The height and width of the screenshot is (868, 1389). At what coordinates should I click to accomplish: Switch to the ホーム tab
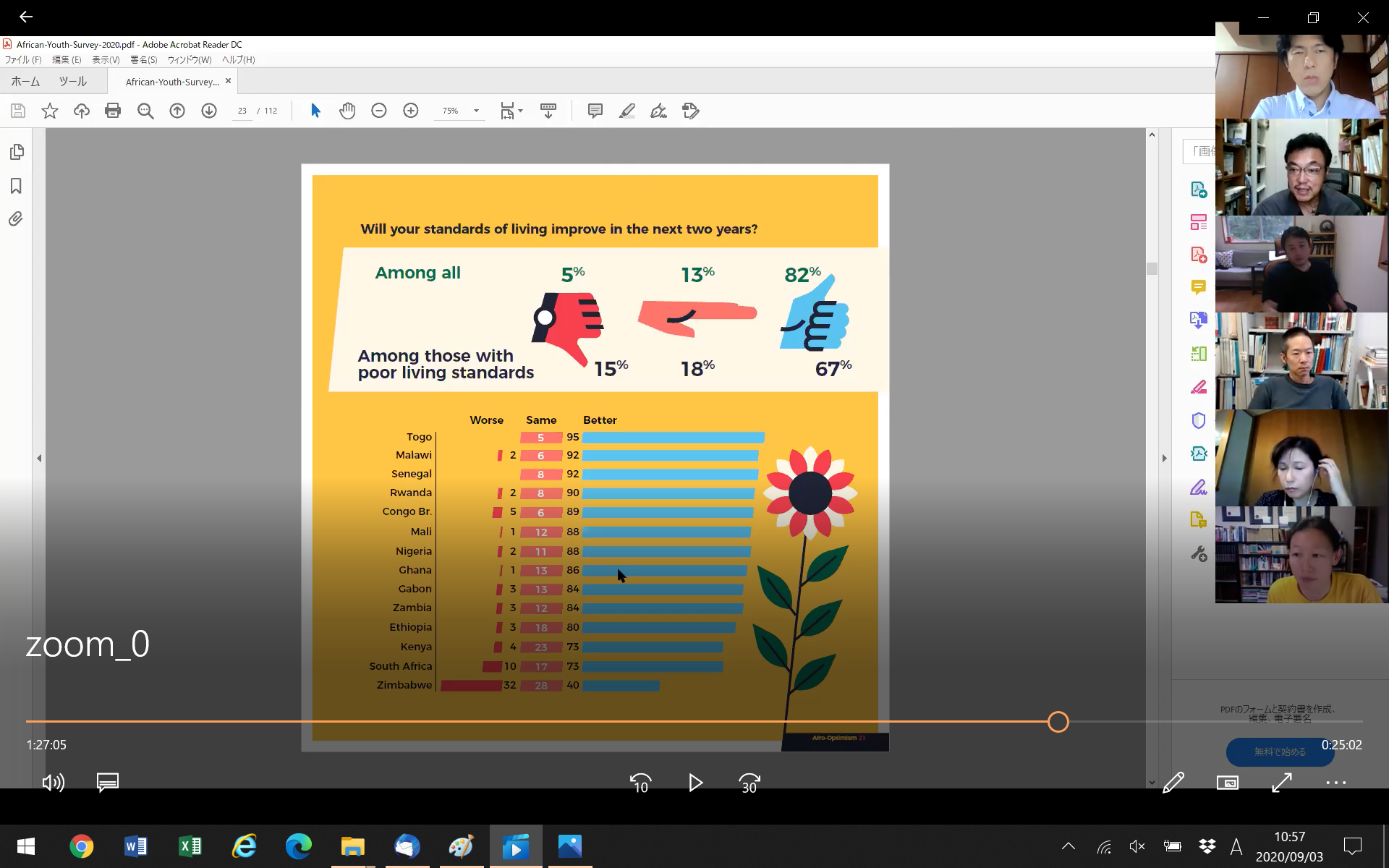[25, 82]
